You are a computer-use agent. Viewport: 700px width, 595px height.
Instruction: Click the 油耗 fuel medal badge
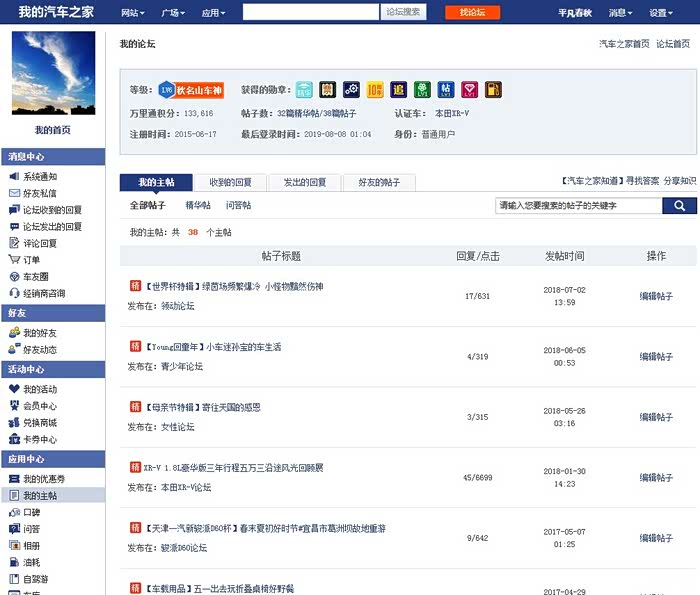pyautogui.click(x=493, y=89)
